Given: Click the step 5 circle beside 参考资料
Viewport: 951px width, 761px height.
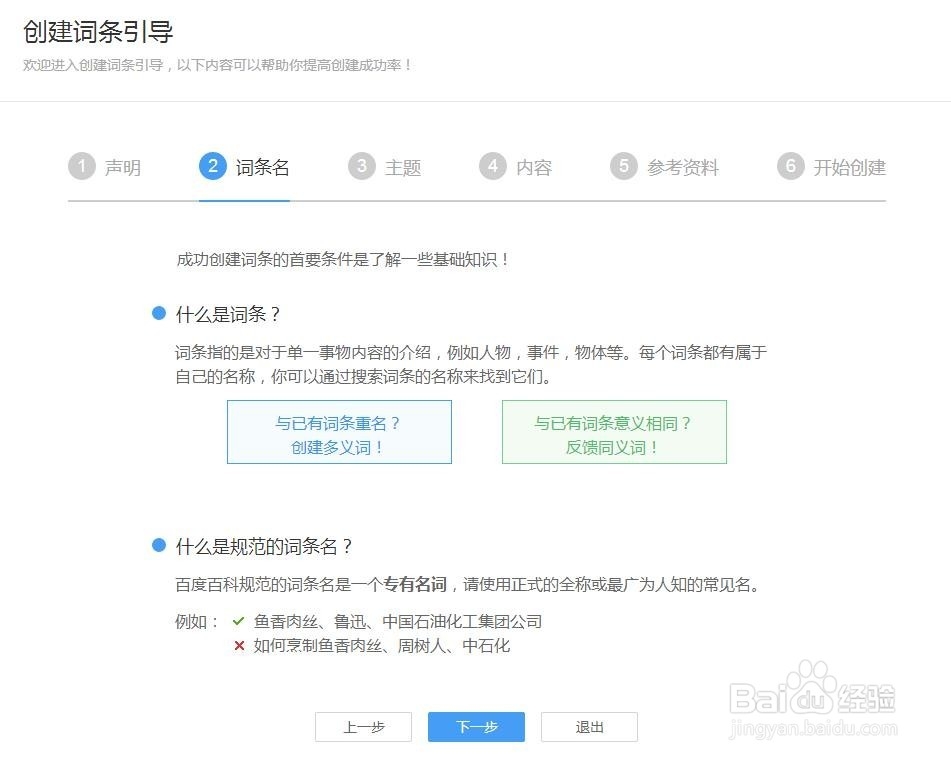Looking at the screenshot, I should (622, 166).
